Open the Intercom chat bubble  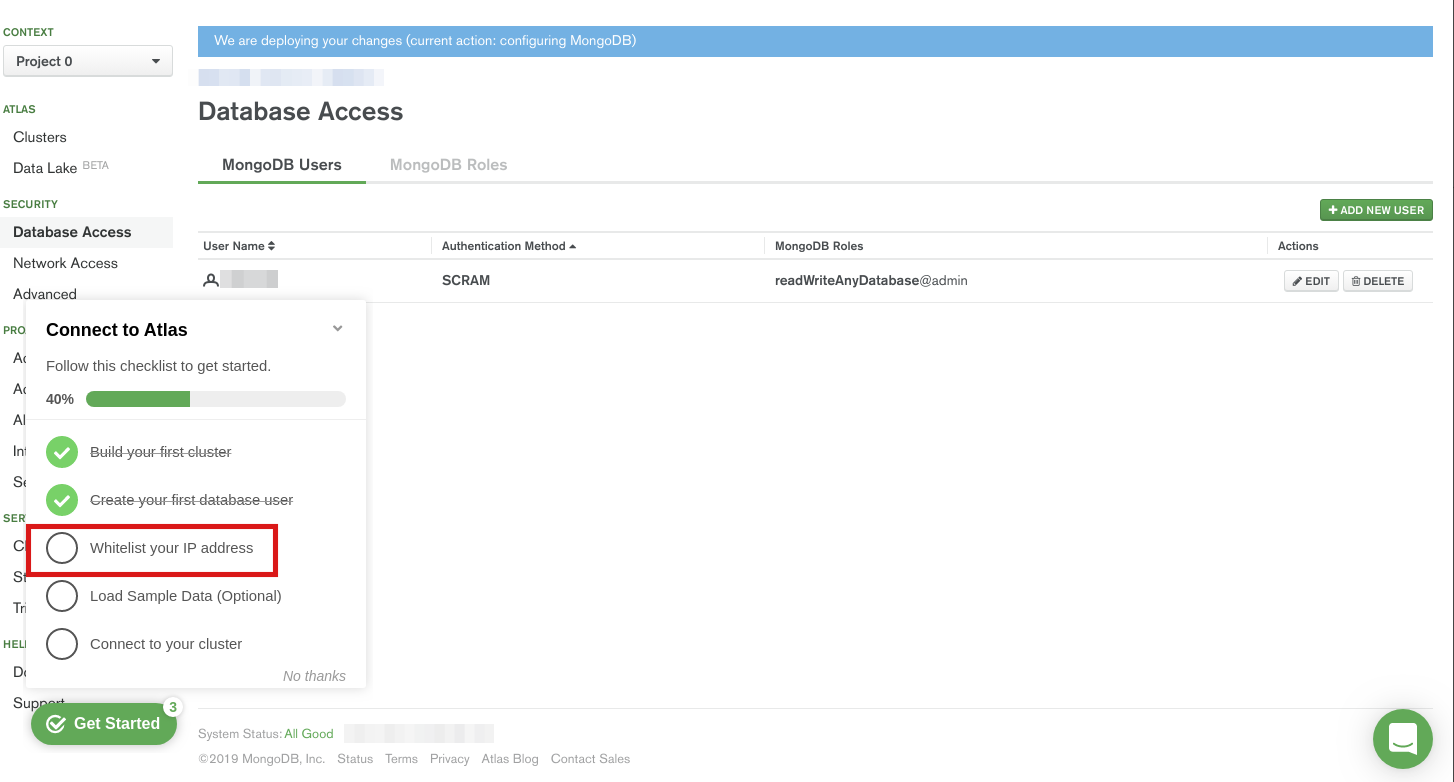(1402, 739)
